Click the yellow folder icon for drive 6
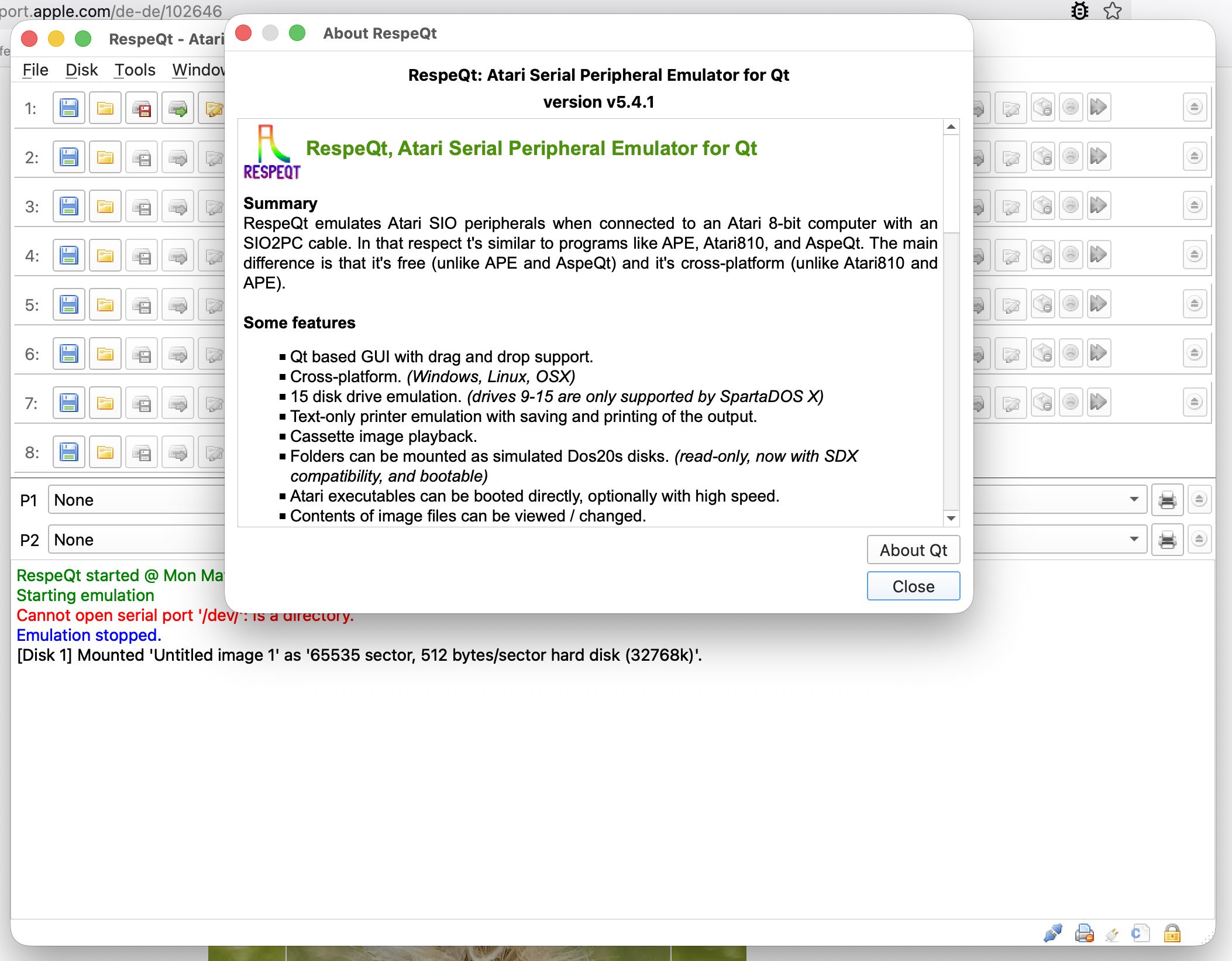 tap(105, 354)
